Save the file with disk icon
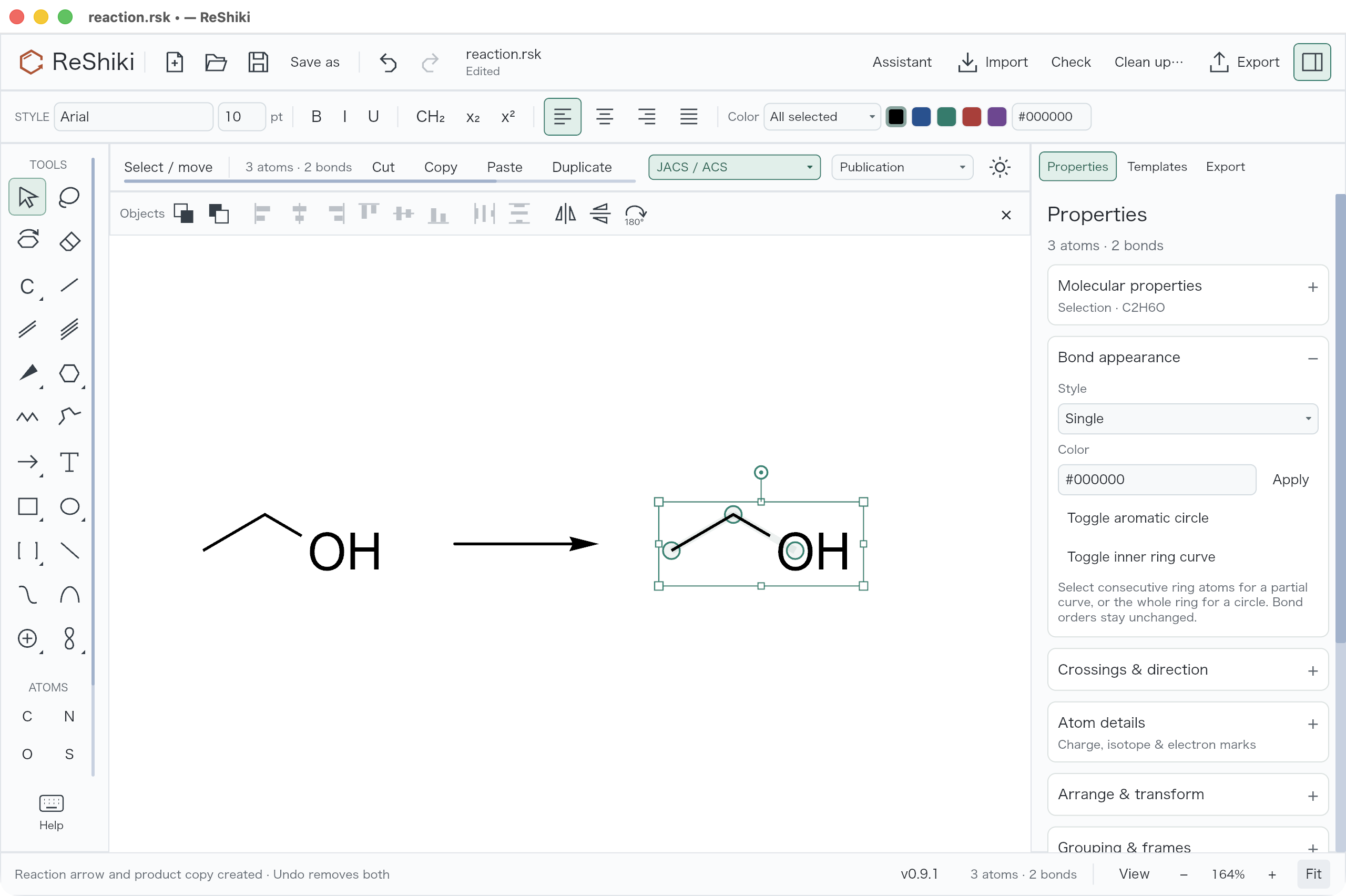 click(x=258, y=62)
